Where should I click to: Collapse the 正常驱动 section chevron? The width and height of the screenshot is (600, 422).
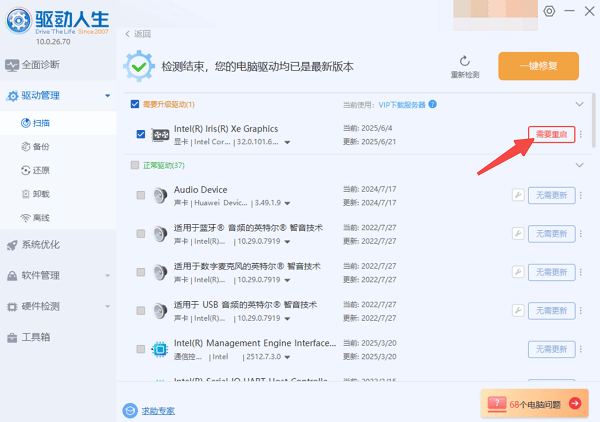[579, 165]
